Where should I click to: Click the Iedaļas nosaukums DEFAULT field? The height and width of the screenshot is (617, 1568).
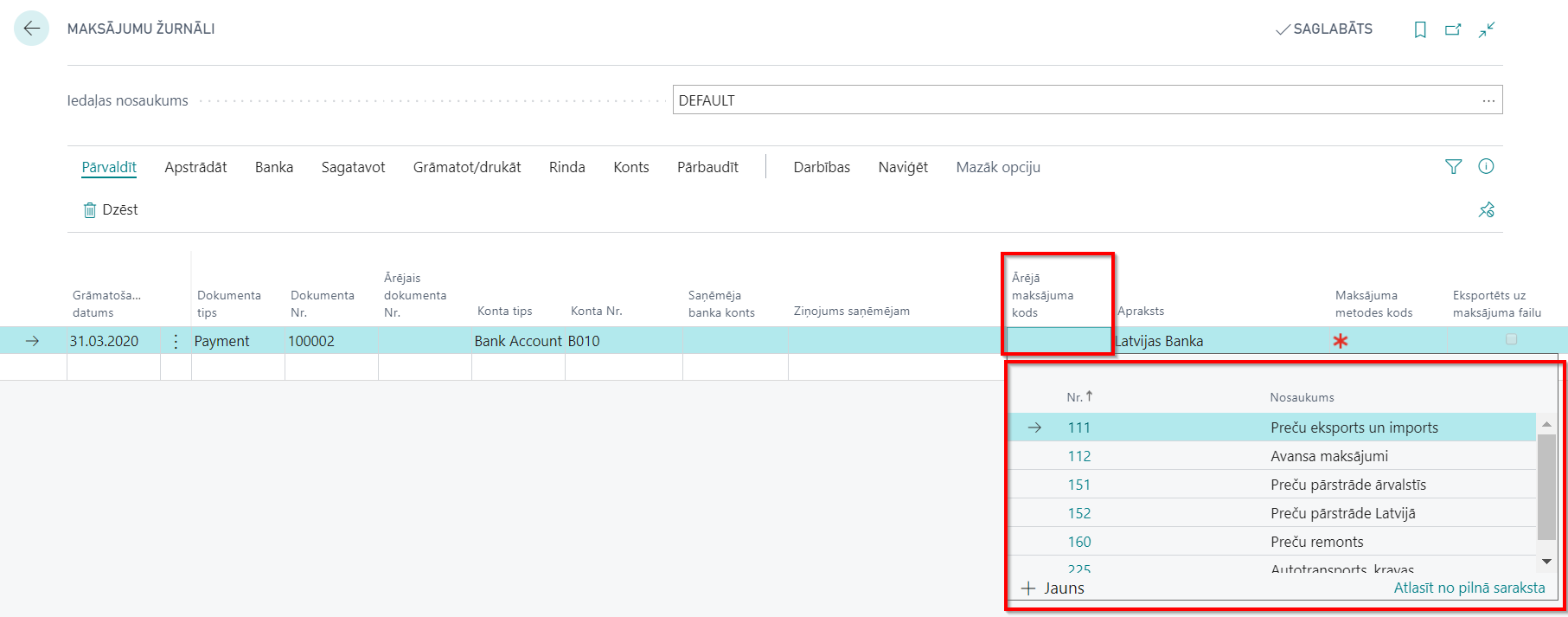click(1087, 100)
